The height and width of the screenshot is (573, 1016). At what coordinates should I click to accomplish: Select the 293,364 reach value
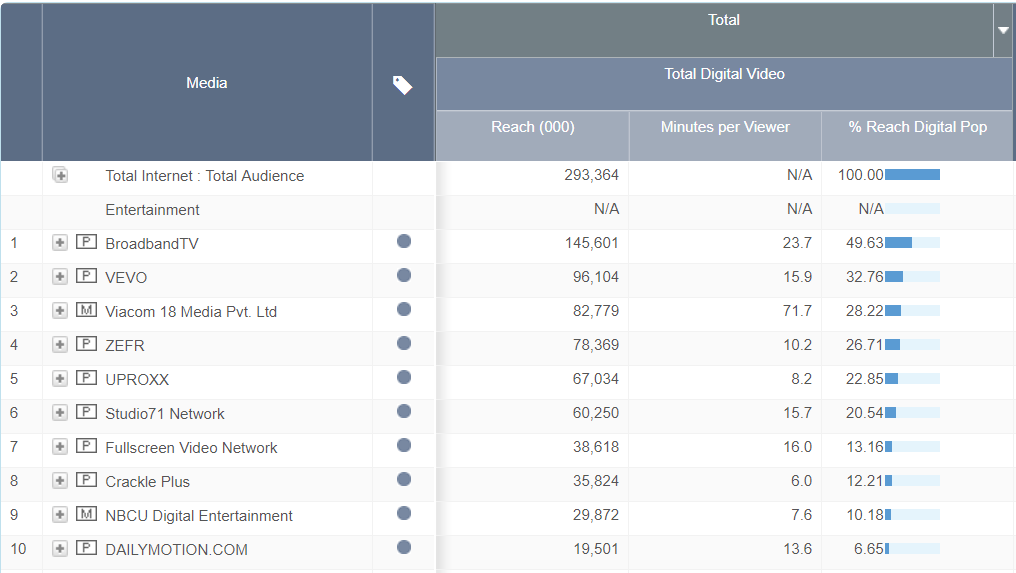point(592,175)
